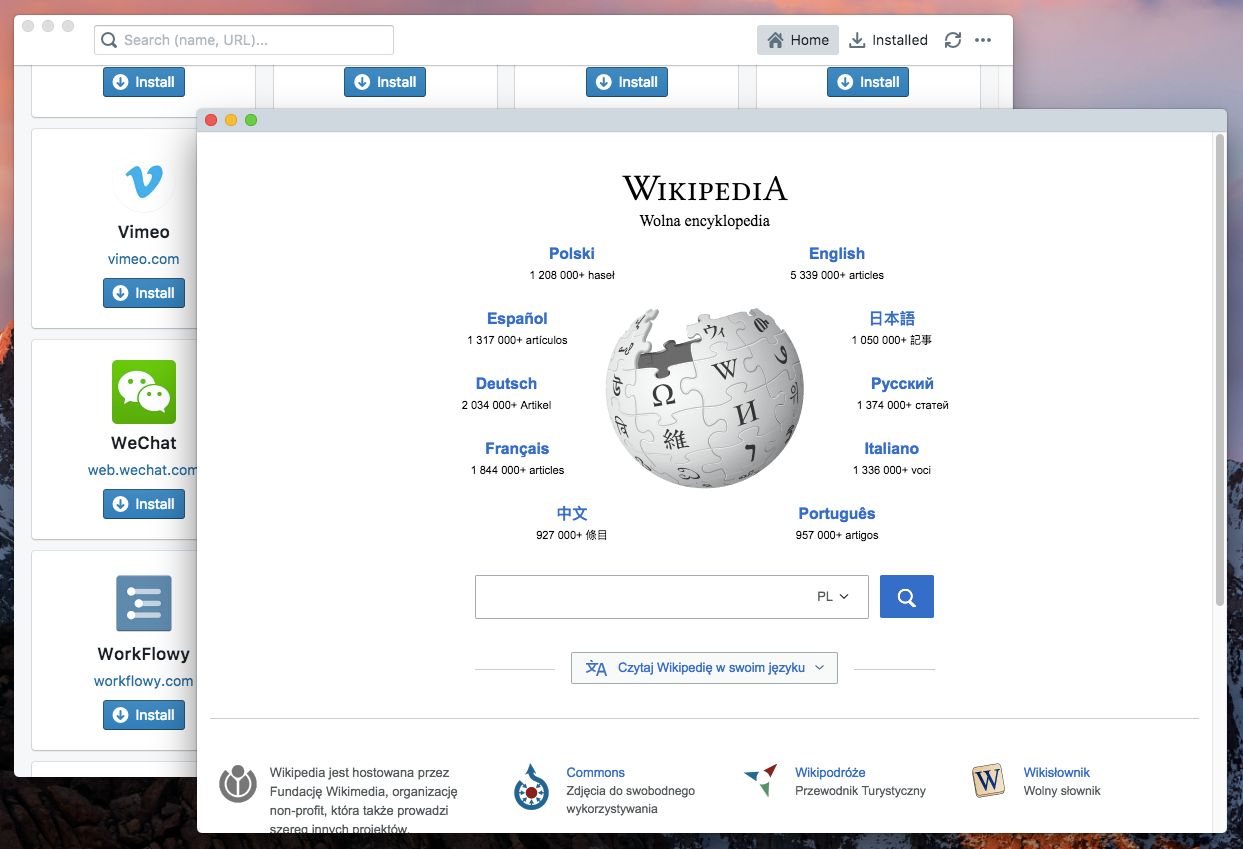Click the Wikisłownik logo icon
Screen dimensions: 1243x849
point(988,781)
